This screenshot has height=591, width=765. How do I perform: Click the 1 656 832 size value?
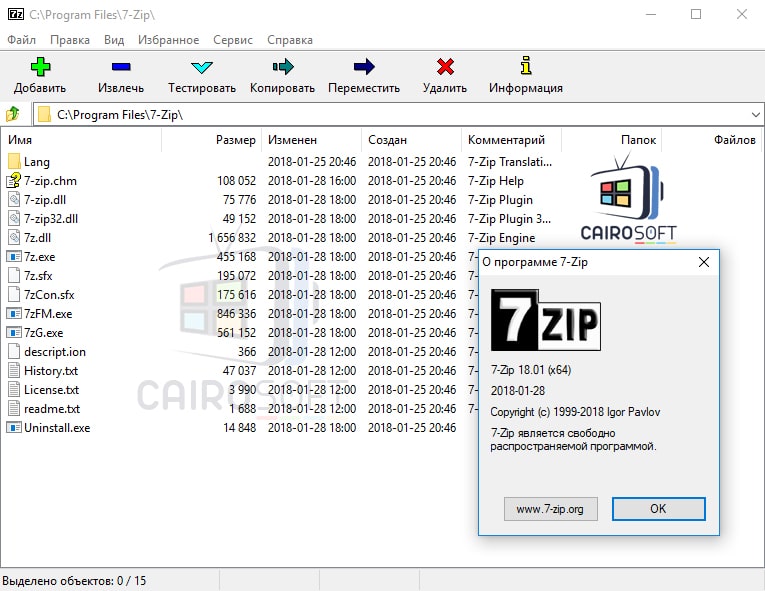coord(232,238)
